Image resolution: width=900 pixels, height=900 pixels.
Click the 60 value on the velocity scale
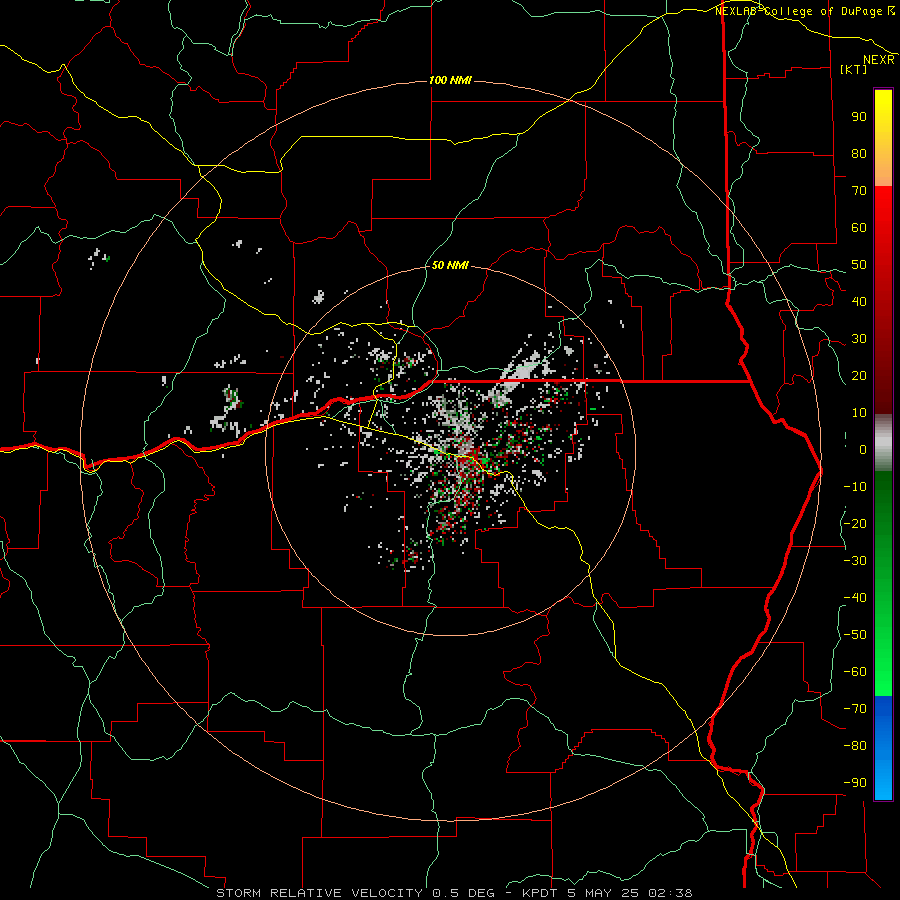click(x=859, y=228)
